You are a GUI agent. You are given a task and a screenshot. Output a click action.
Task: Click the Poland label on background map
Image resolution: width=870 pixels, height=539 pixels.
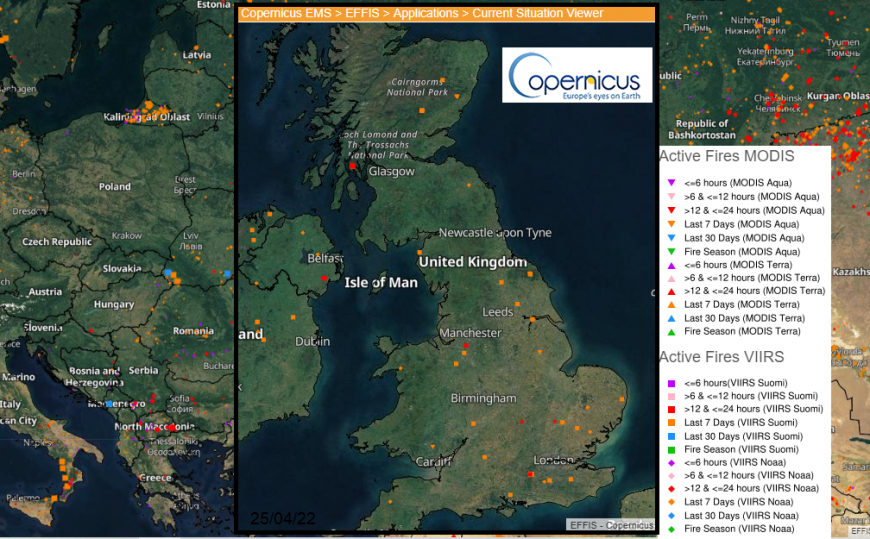point(115,187)
